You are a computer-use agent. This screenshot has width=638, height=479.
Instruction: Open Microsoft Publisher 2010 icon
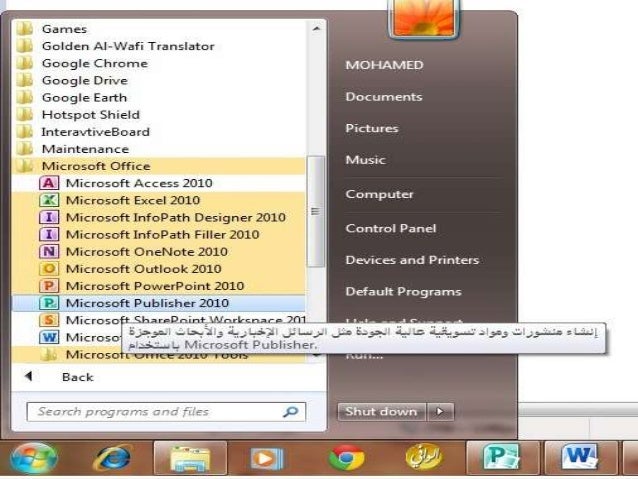tap(49, 303)
